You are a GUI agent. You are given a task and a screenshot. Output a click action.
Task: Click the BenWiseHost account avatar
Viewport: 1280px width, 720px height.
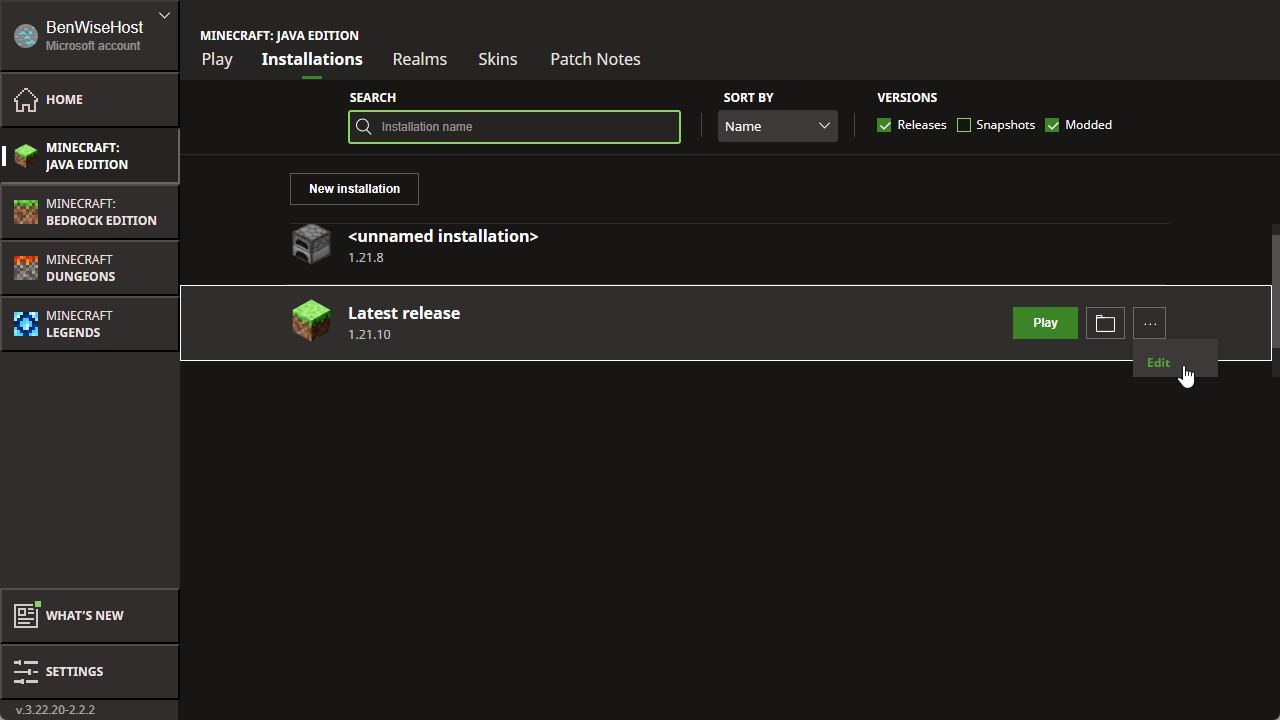click(x=26, y=36)
